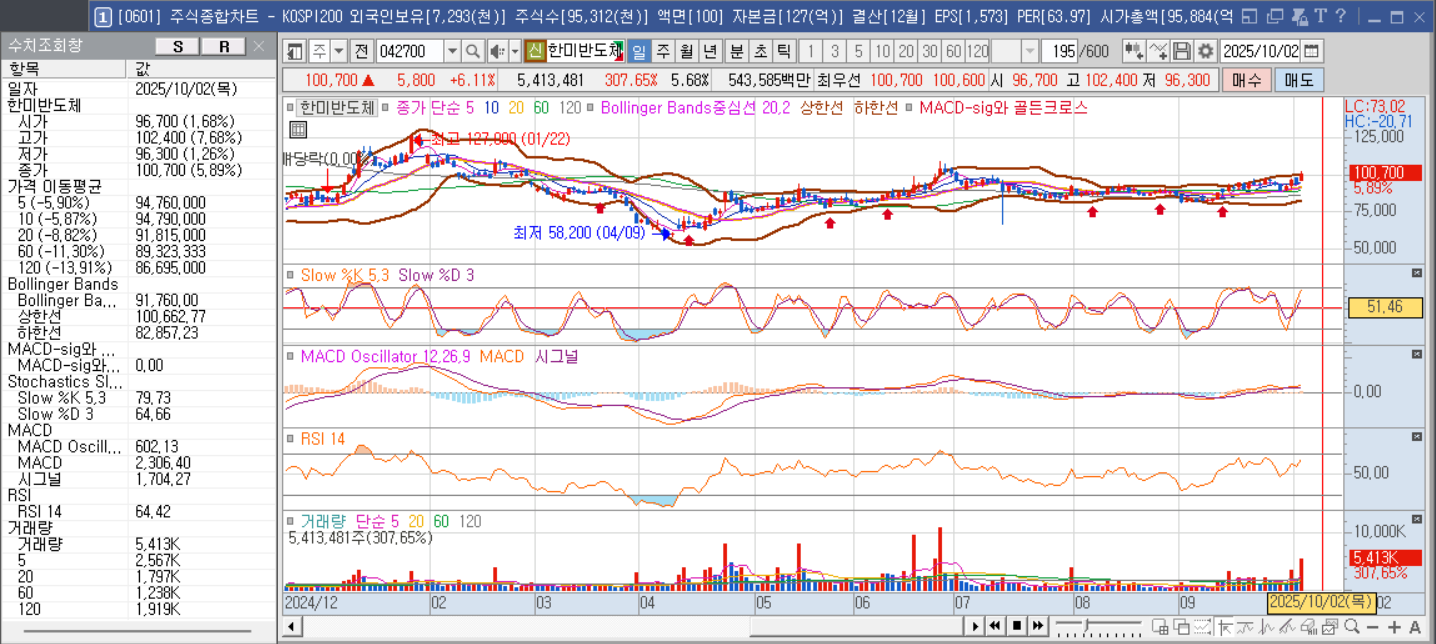Screen dimensions: 1436x644
Task: Select the 30 interval button
Action: point(930,52)
